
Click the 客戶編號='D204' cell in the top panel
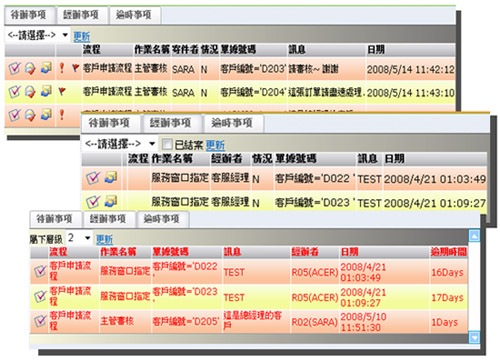[253, 92]
